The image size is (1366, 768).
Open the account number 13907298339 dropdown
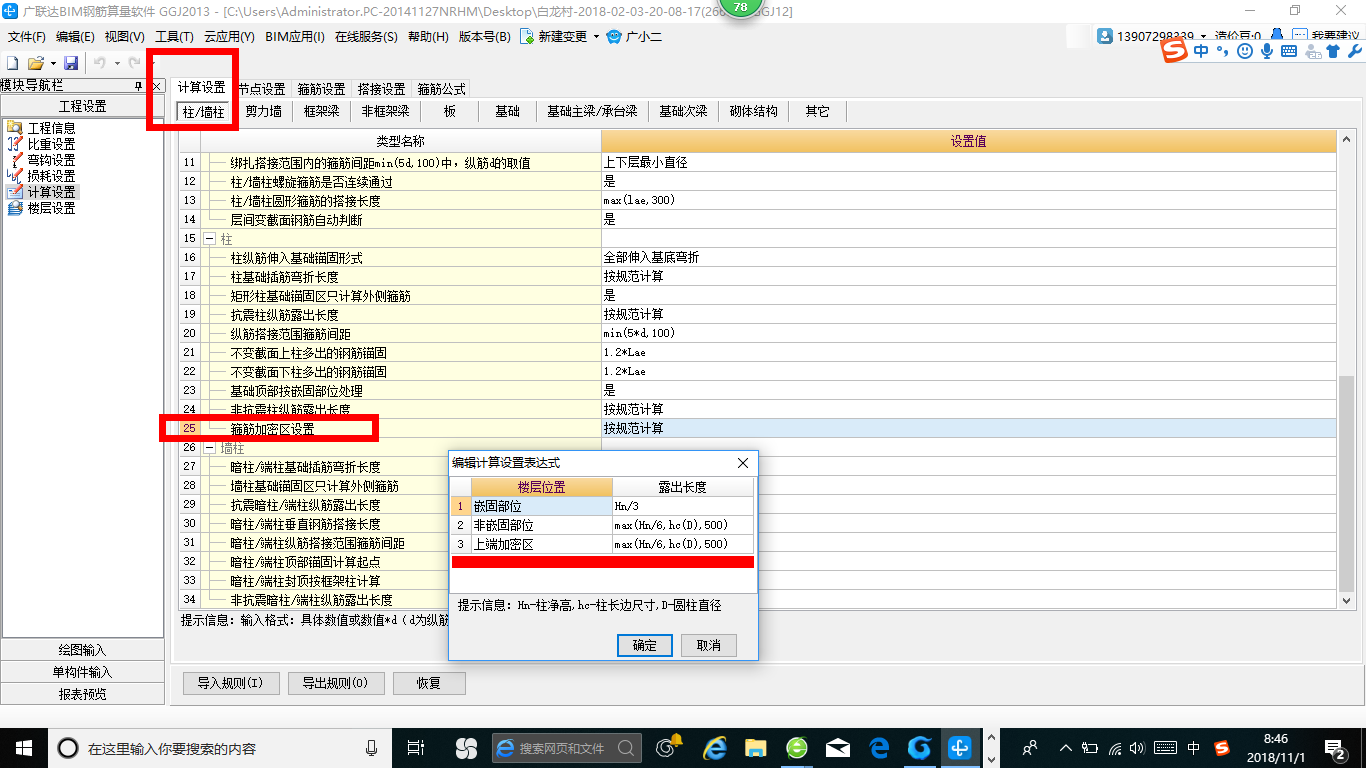coord(1204,36)
